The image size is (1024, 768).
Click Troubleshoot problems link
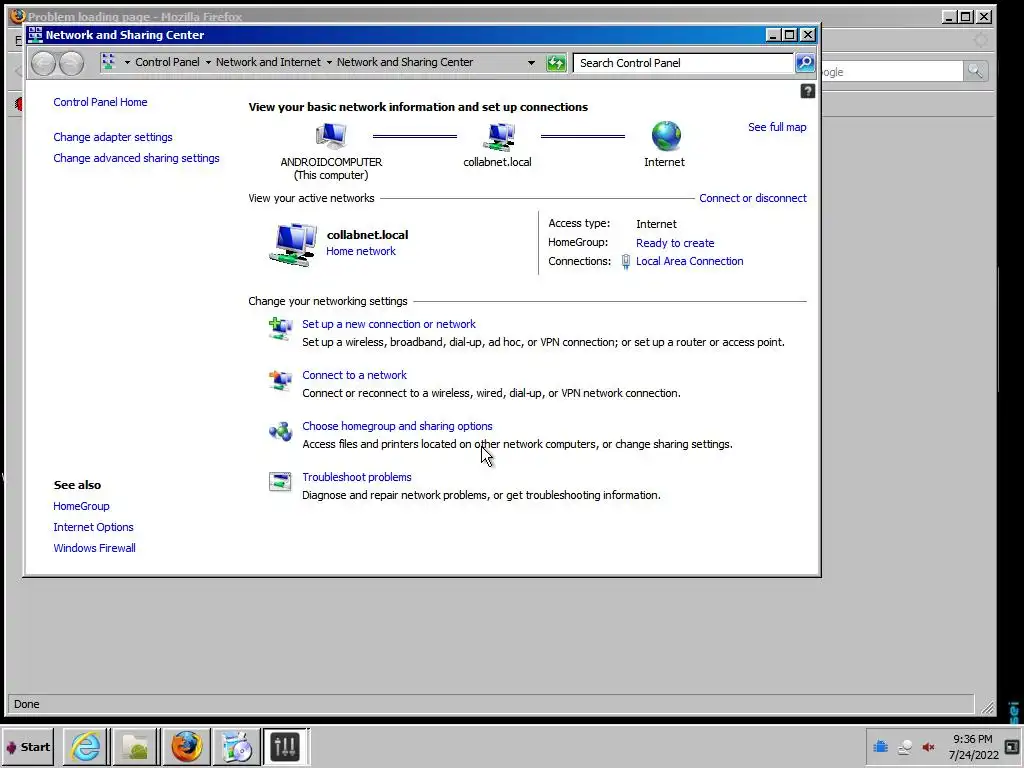click(x=357, y=477)
